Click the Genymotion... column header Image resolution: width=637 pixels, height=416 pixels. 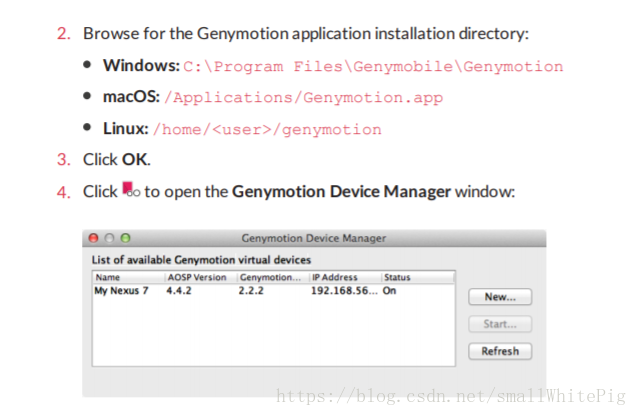coord(273,277)
